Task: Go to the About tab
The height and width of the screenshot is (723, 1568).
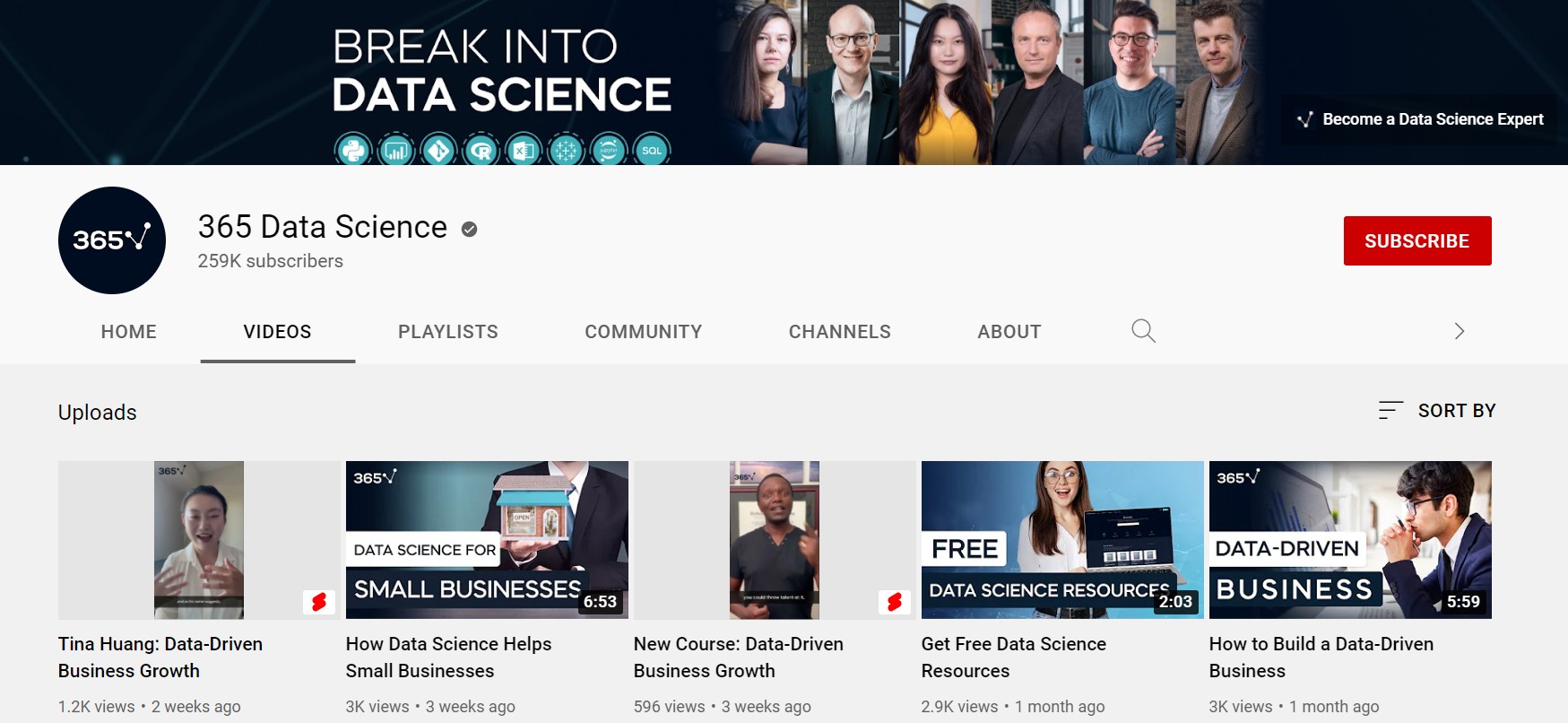Action: point(1009,332)
